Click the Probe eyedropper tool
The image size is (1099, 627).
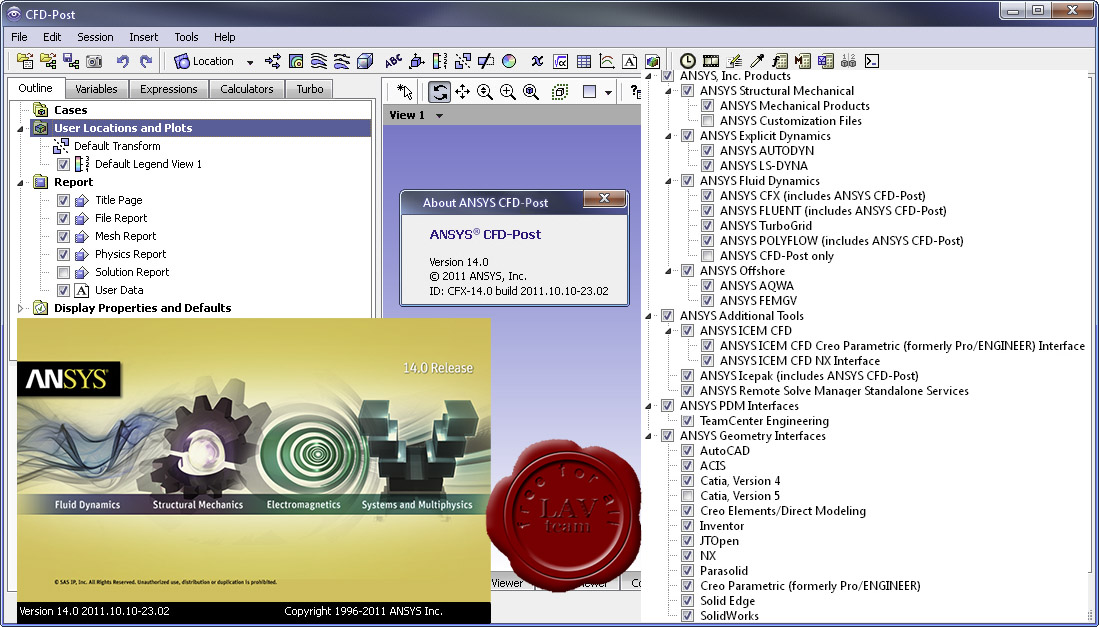757,61
